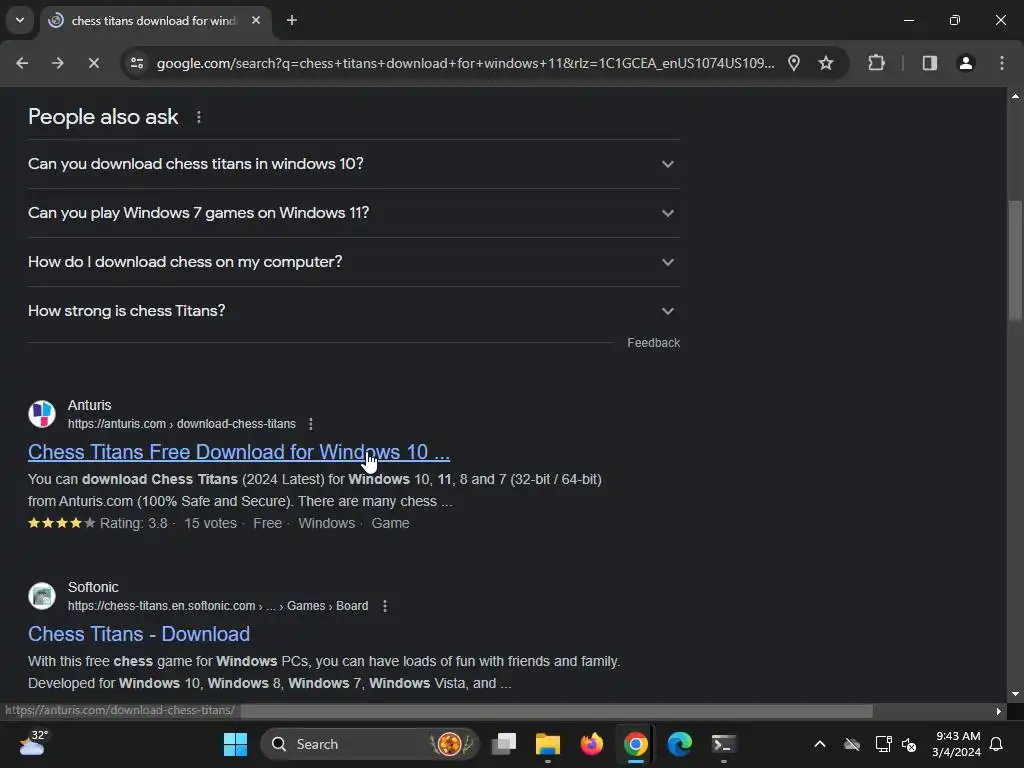Open Chess Titans - Download Softonic link
Image resolution: width=1024 pixels, height=768 pixels.
point(138,634)
